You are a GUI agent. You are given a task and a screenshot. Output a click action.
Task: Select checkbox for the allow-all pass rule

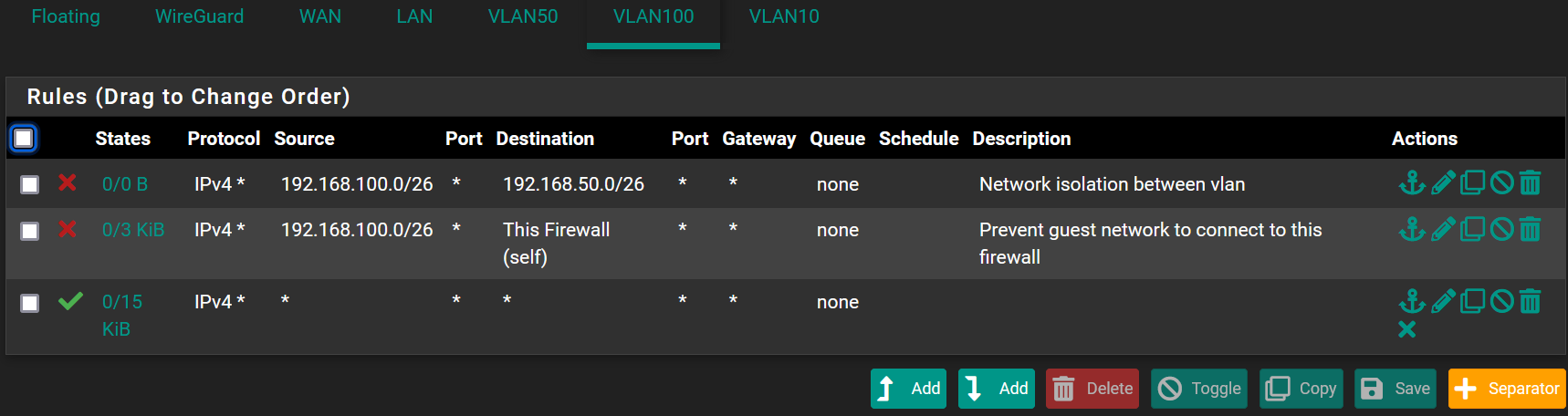(30, 303)
